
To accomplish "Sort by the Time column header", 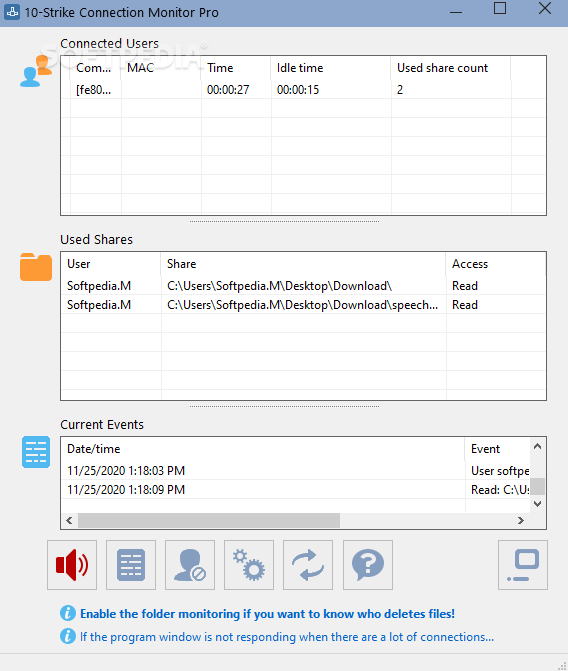I will tap(236, 68).
